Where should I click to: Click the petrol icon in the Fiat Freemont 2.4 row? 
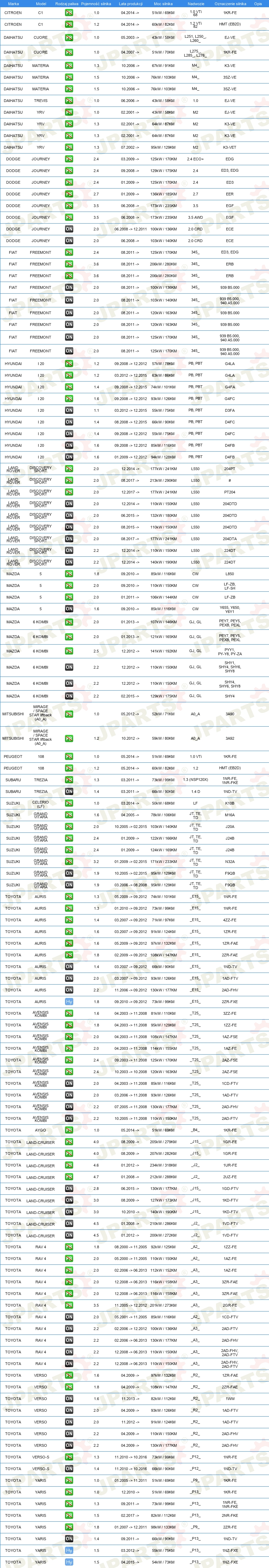tap(69, 252)
